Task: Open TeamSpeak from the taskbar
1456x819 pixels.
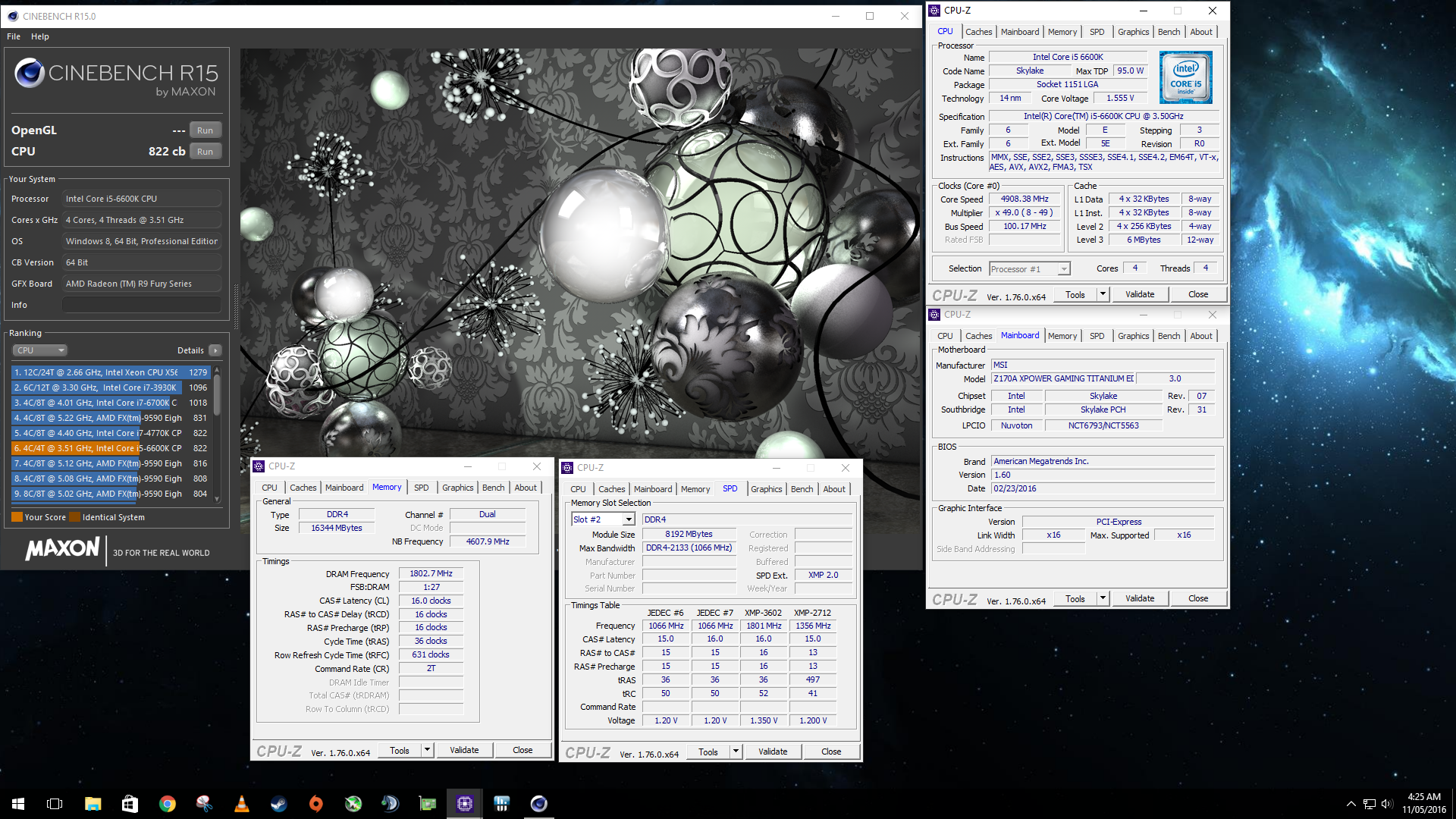Action: (x=390, y=804)
